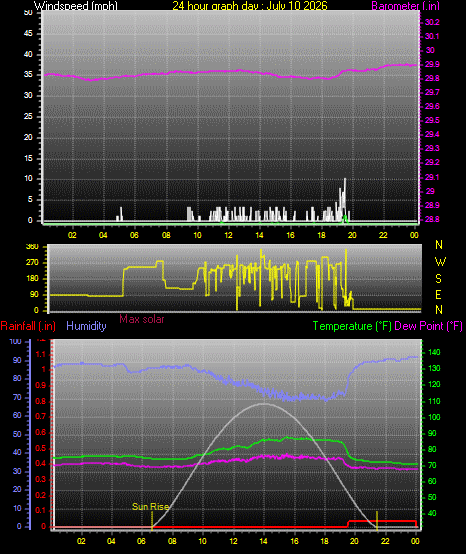
Task: Click the wind direction W compass label
Action: coord(440,262)
